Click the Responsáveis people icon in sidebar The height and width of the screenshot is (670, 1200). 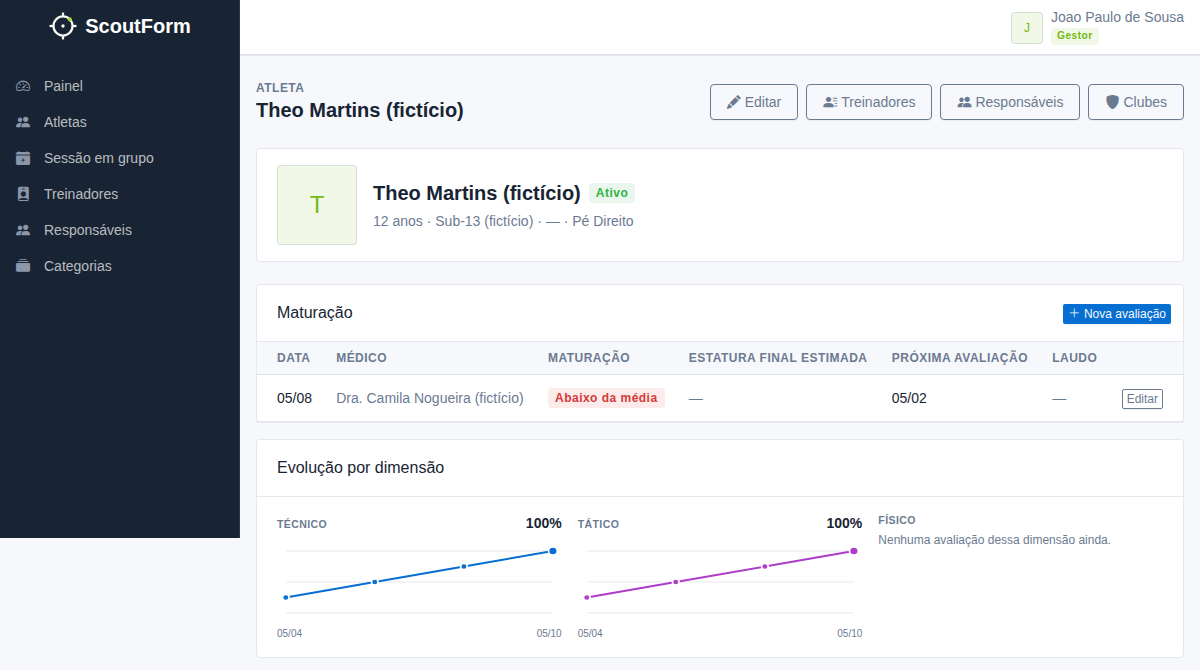click(23, 230)
